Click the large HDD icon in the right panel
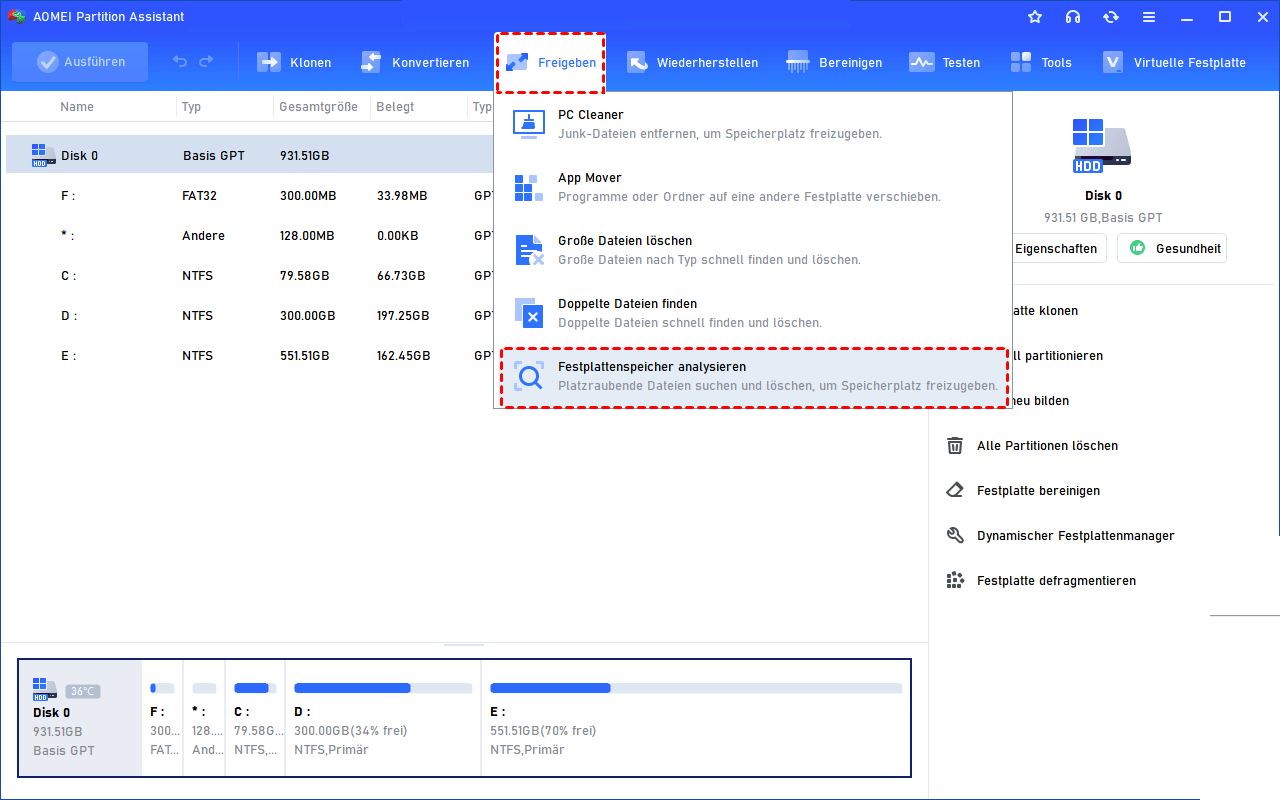The width and height of the screenshot is (1280, 800). [1102, 145]
